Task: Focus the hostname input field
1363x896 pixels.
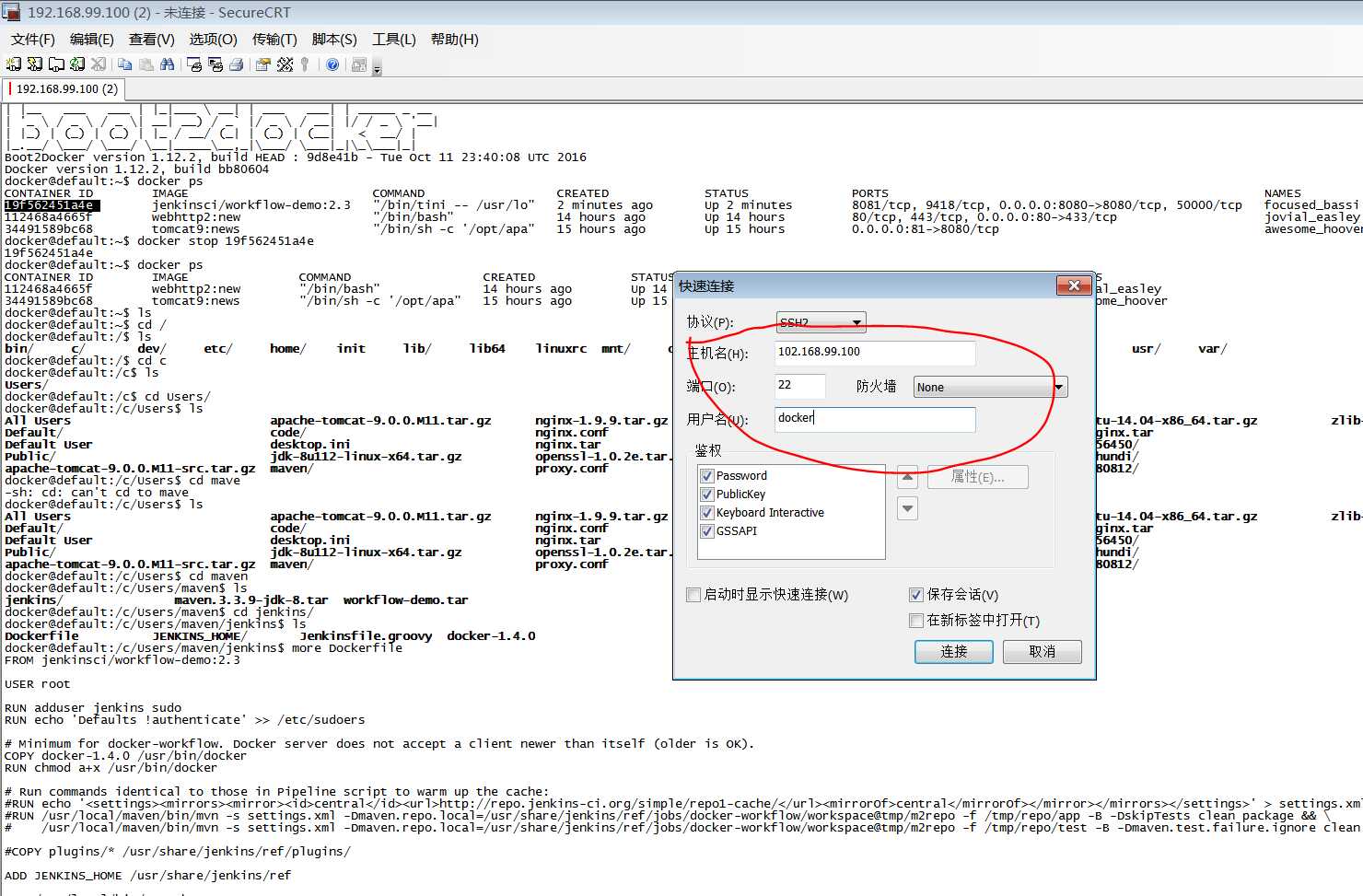Action: coord(875,352)
